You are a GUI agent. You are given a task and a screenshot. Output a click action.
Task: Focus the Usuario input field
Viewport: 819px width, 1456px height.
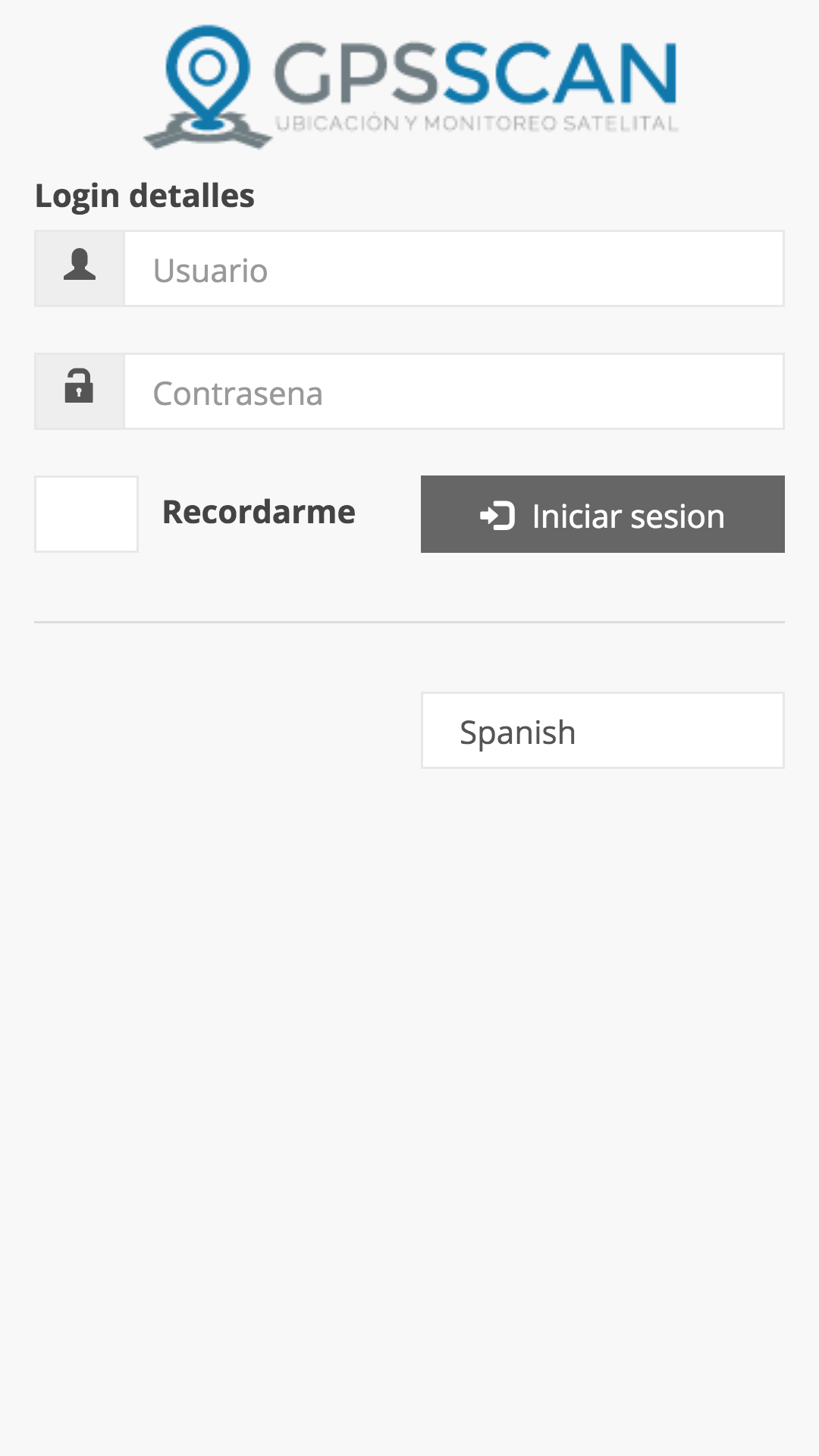pos(453,269)
